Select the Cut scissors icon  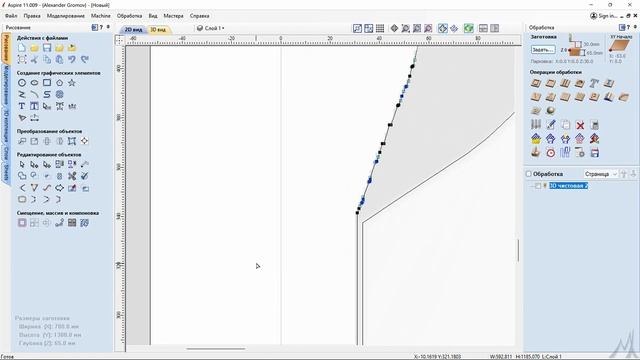click(34, 60)
